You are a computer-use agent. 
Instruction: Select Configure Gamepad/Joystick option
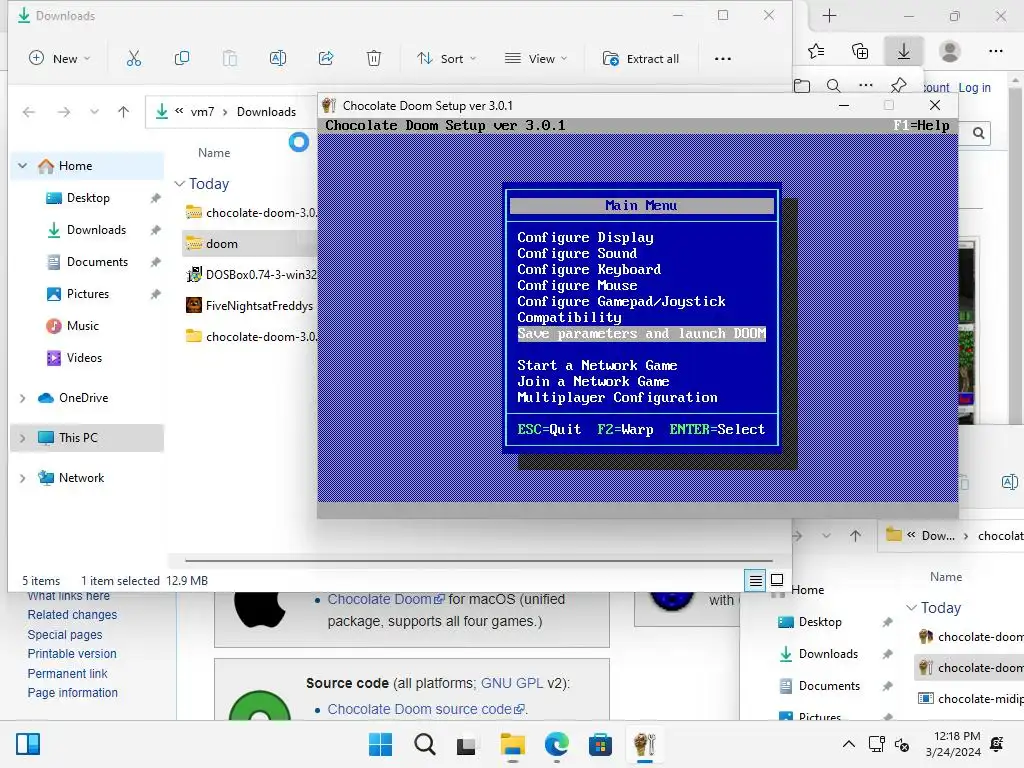(621, 301)
